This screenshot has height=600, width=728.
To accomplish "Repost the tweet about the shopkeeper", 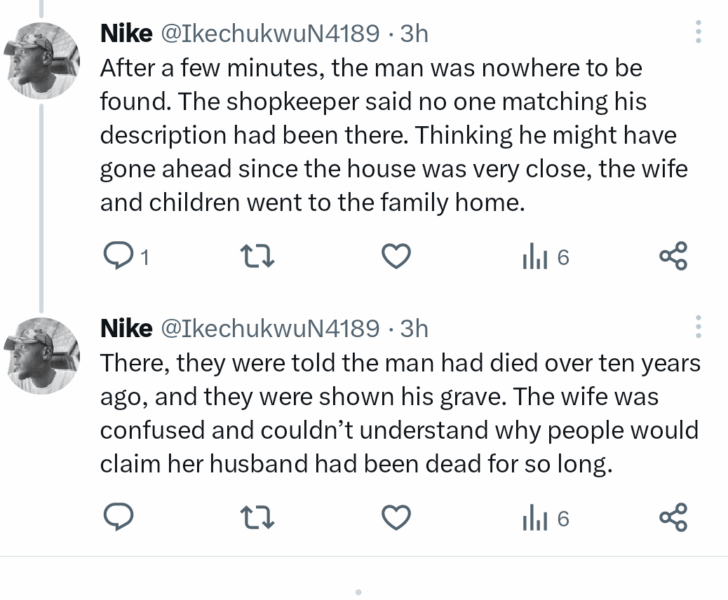I will (260, 259).
